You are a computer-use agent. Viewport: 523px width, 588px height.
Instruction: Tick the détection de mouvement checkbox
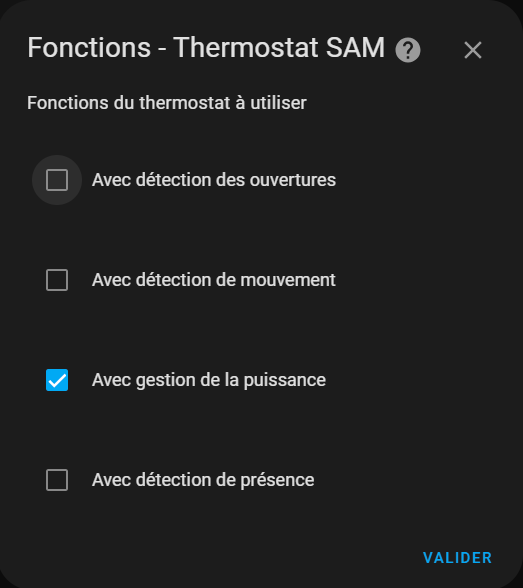click(57, 280)
